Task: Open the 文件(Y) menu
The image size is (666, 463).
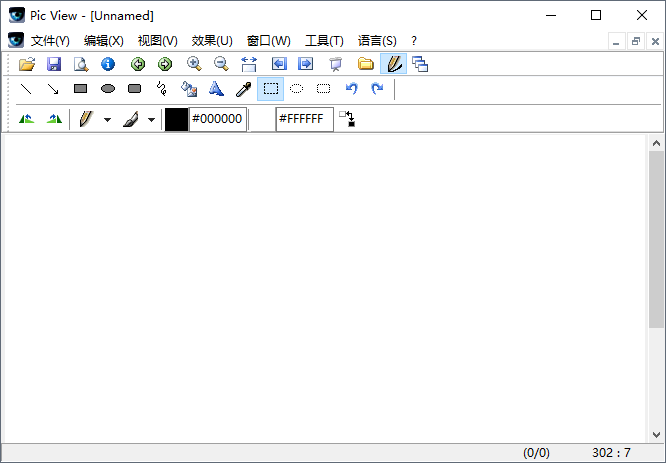Action: pos(50,41)
